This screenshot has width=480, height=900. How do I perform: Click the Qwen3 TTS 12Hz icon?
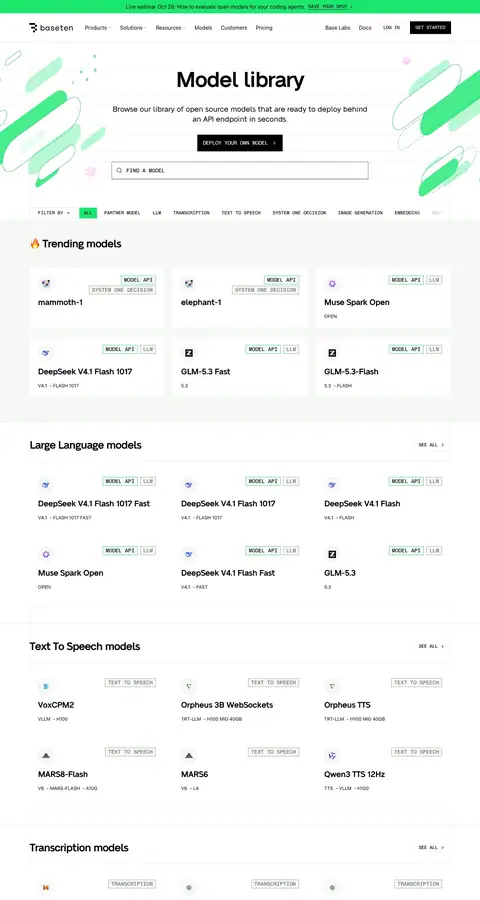pyautogui.click(x=332, y=756)
